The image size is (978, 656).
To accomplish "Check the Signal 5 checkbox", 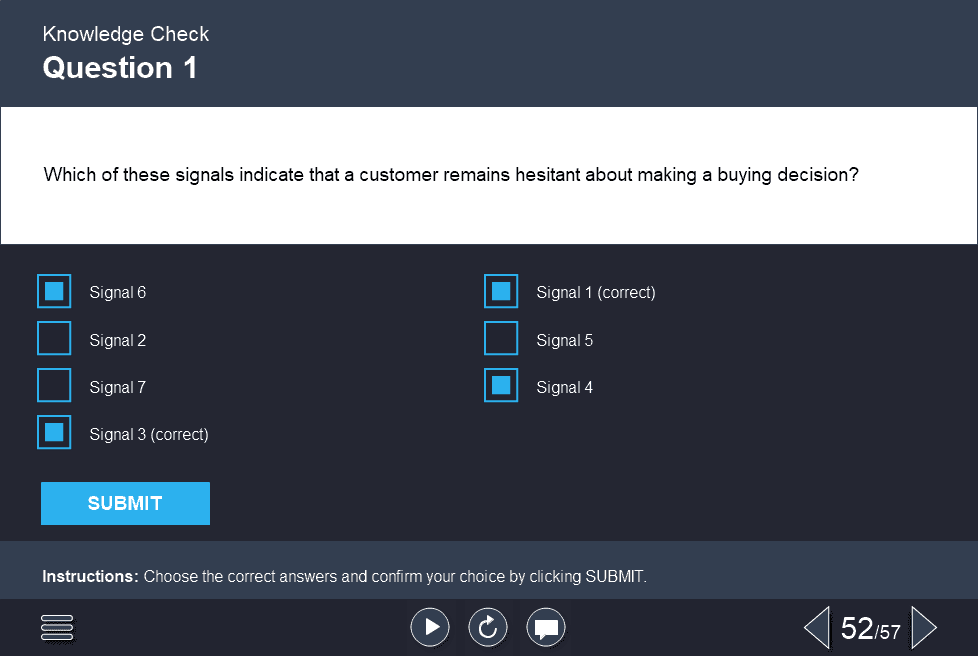I will pyautogui.click(x=501, y=338).
